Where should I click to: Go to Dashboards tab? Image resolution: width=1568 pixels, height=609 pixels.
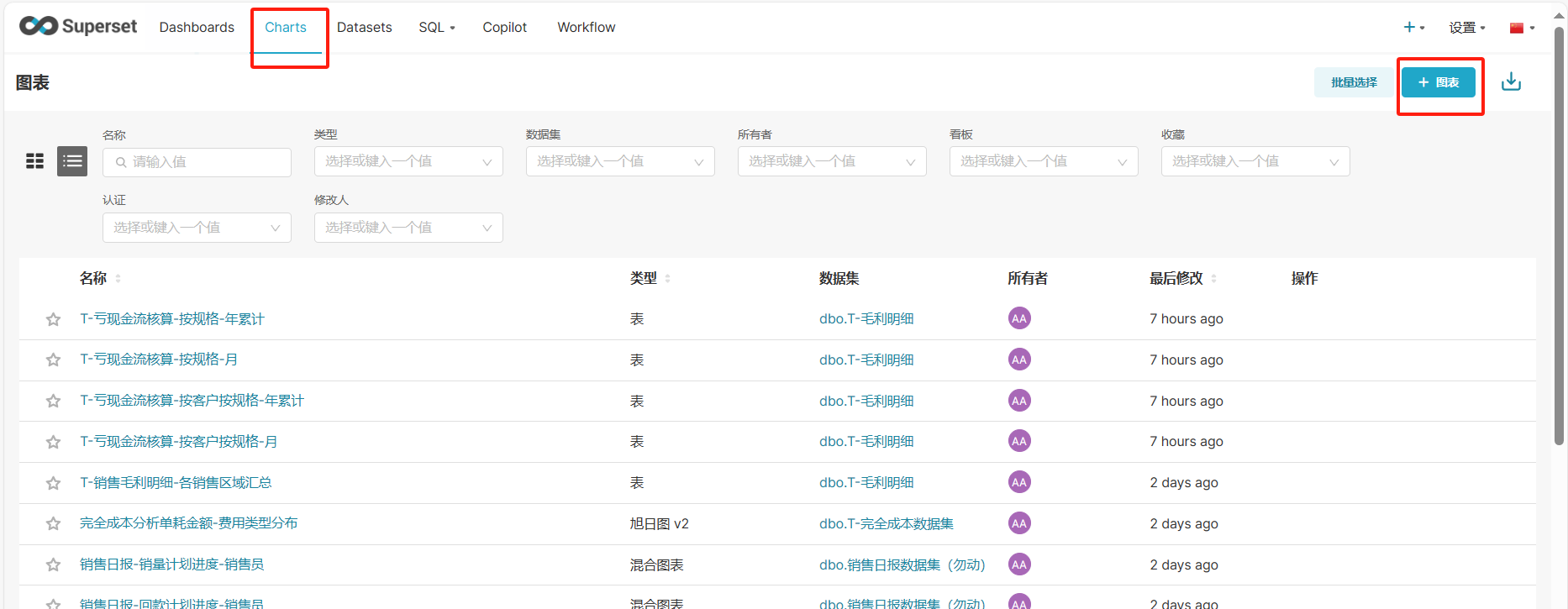pyautogui.click(x=197, y=27)
